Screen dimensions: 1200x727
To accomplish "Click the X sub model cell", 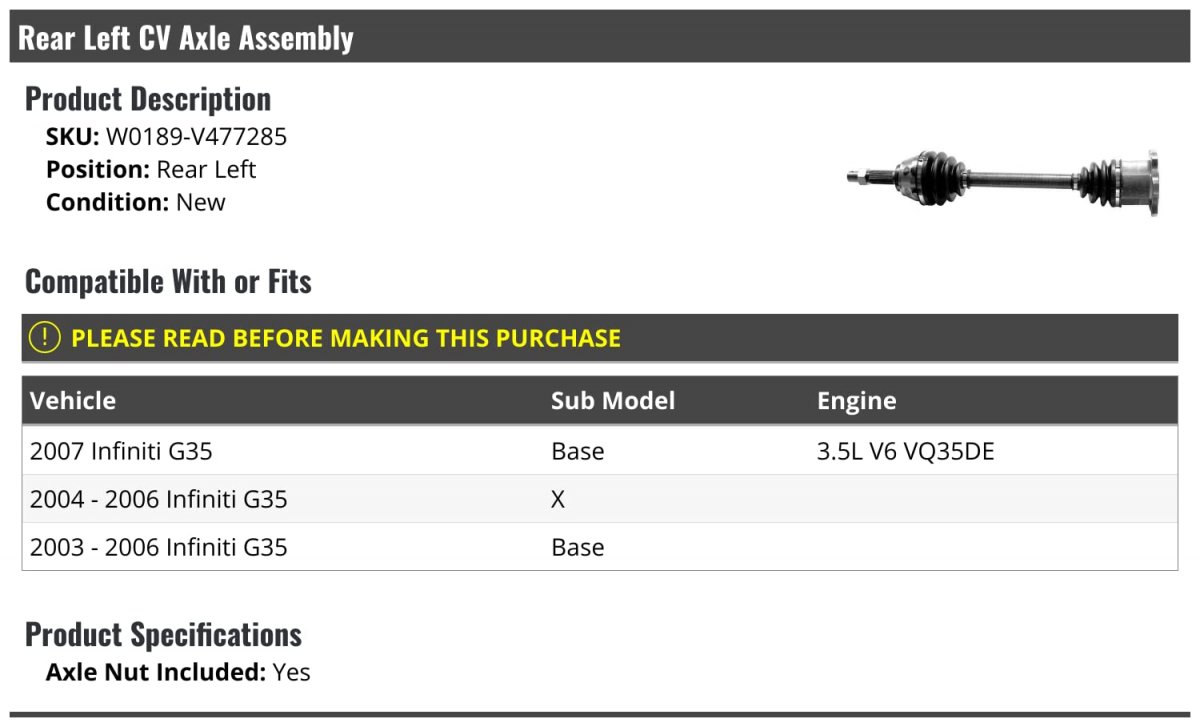I will [x=558, y=499].
